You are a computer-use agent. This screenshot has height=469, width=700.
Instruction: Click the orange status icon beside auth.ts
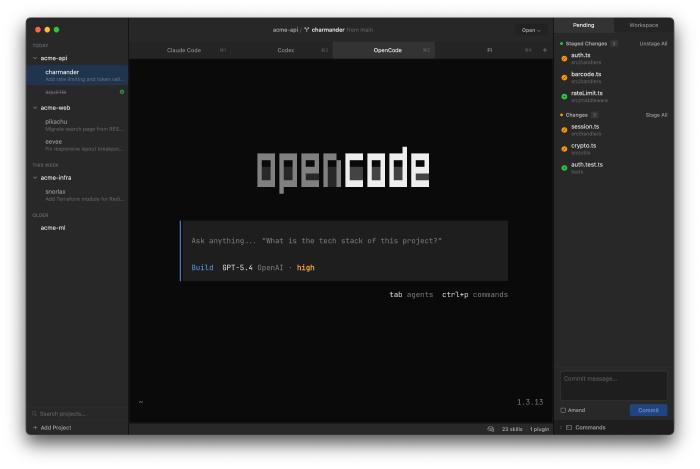pyautogui.click(x=564, y=58)
